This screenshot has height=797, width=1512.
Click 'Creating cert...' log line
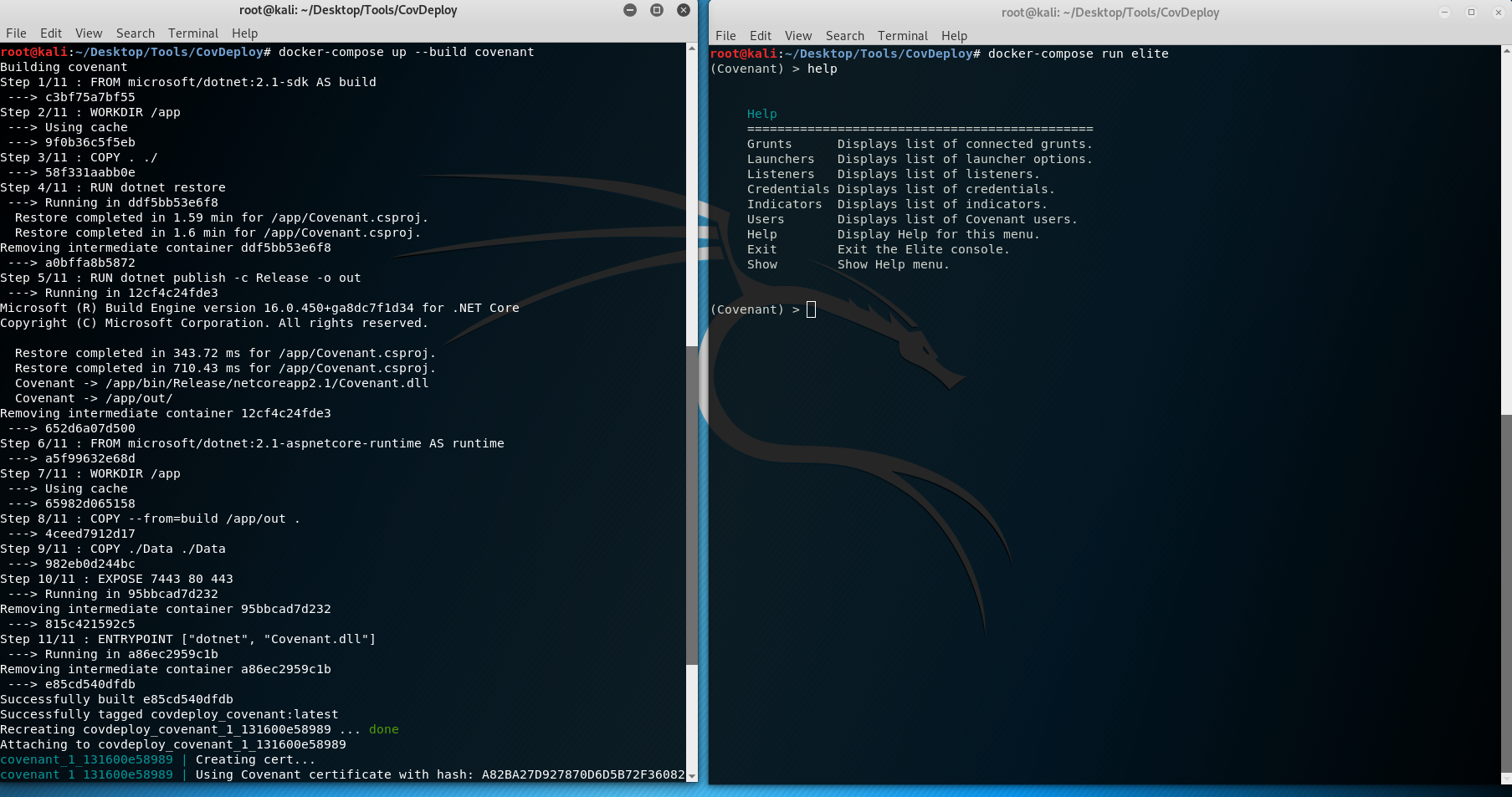coord(255,759)
